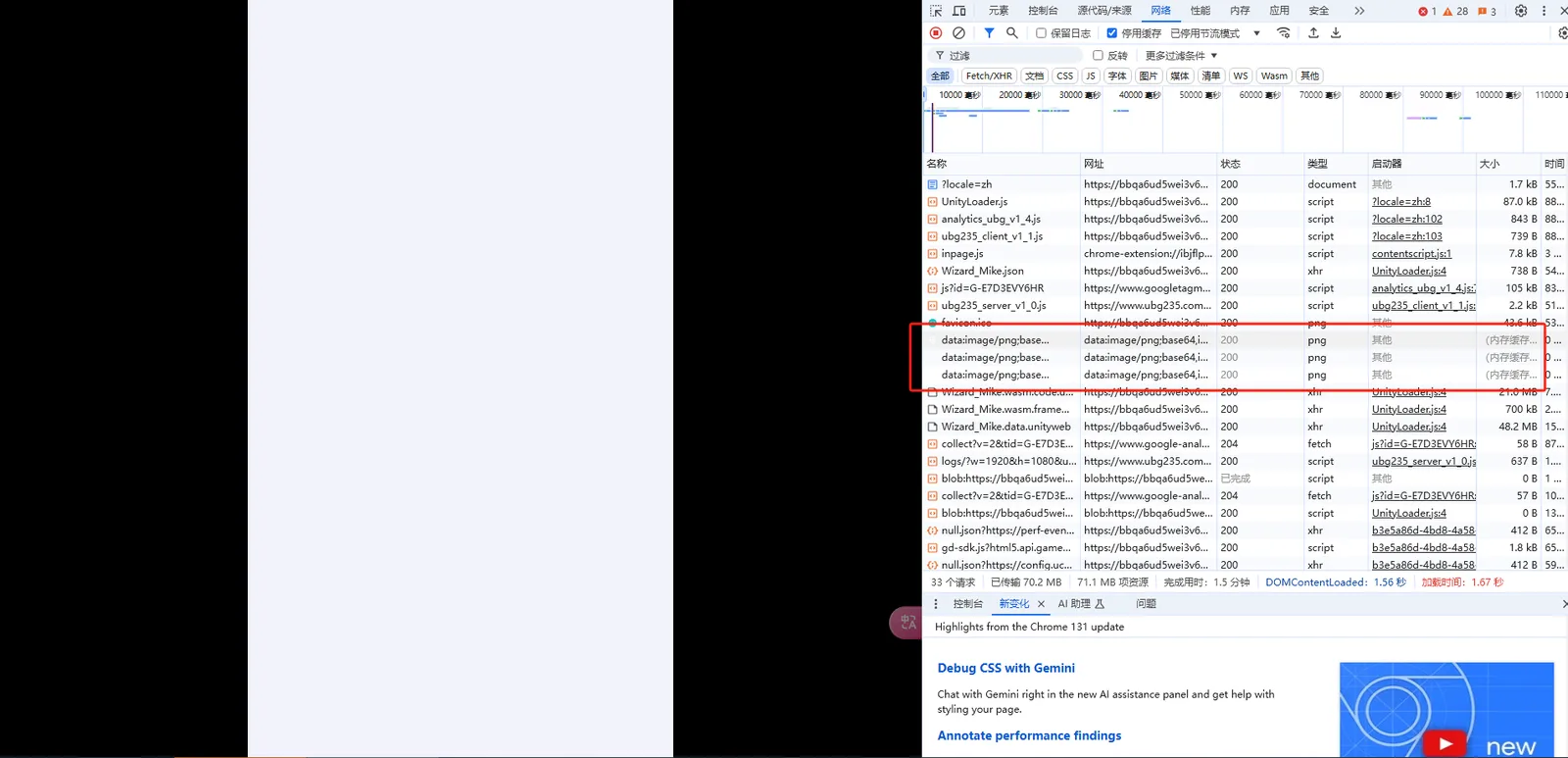The height and width of the screenshot is (758, 1568).
Task: Activate the inspect element picker icon
Action: [x=936, y=11]
